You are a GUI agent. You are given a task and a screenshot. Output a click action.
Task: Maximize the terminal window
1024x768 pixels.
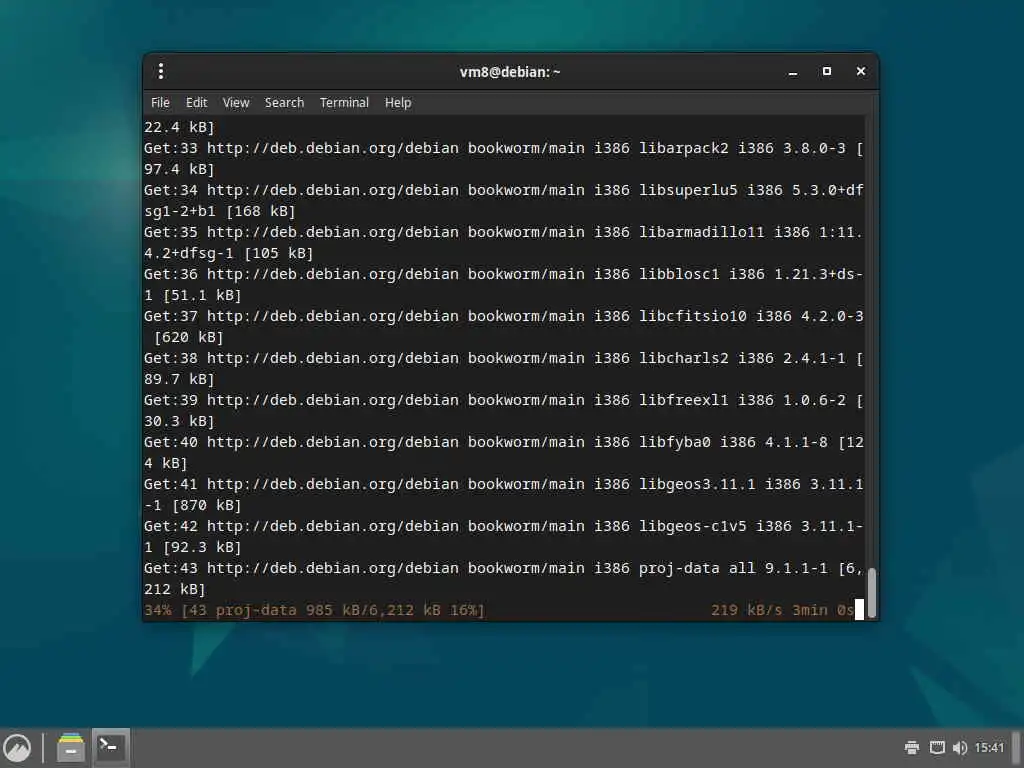[x=827, y=71]
